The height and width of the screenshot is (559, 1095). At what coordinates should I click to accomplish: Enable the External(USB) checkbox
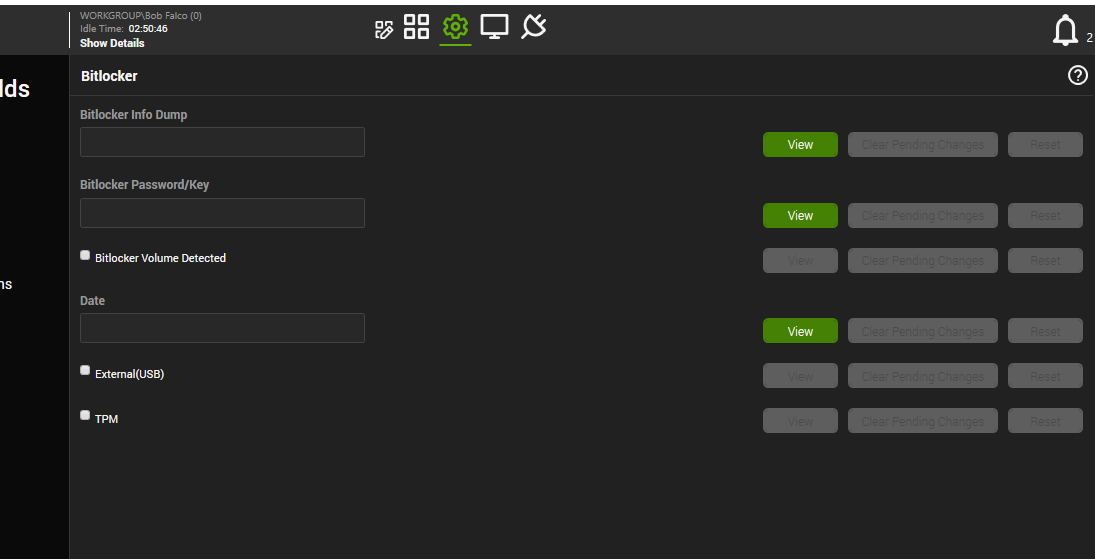(85, 371)
